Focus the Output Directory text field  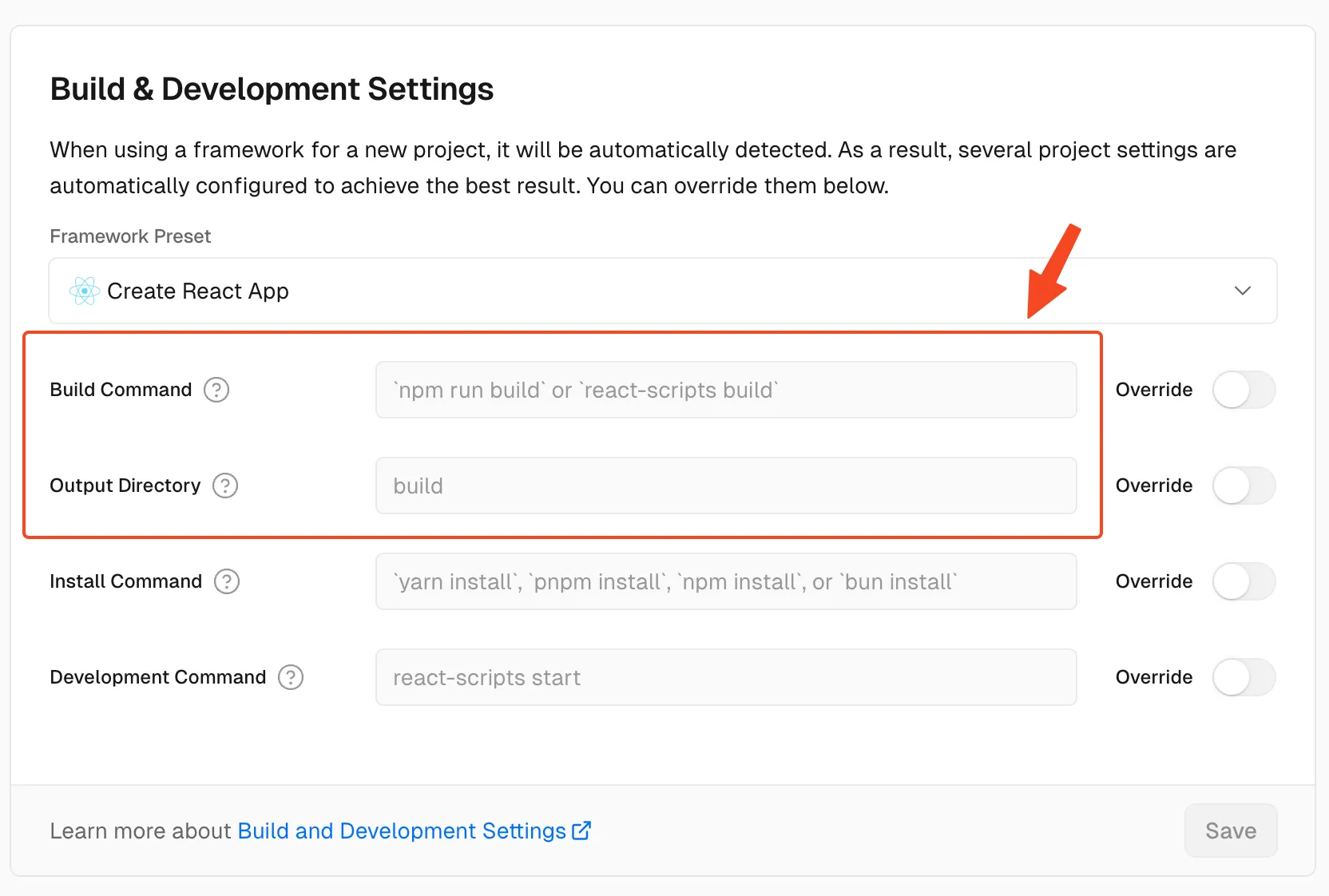pyautogui.click(x=725, y=486)
